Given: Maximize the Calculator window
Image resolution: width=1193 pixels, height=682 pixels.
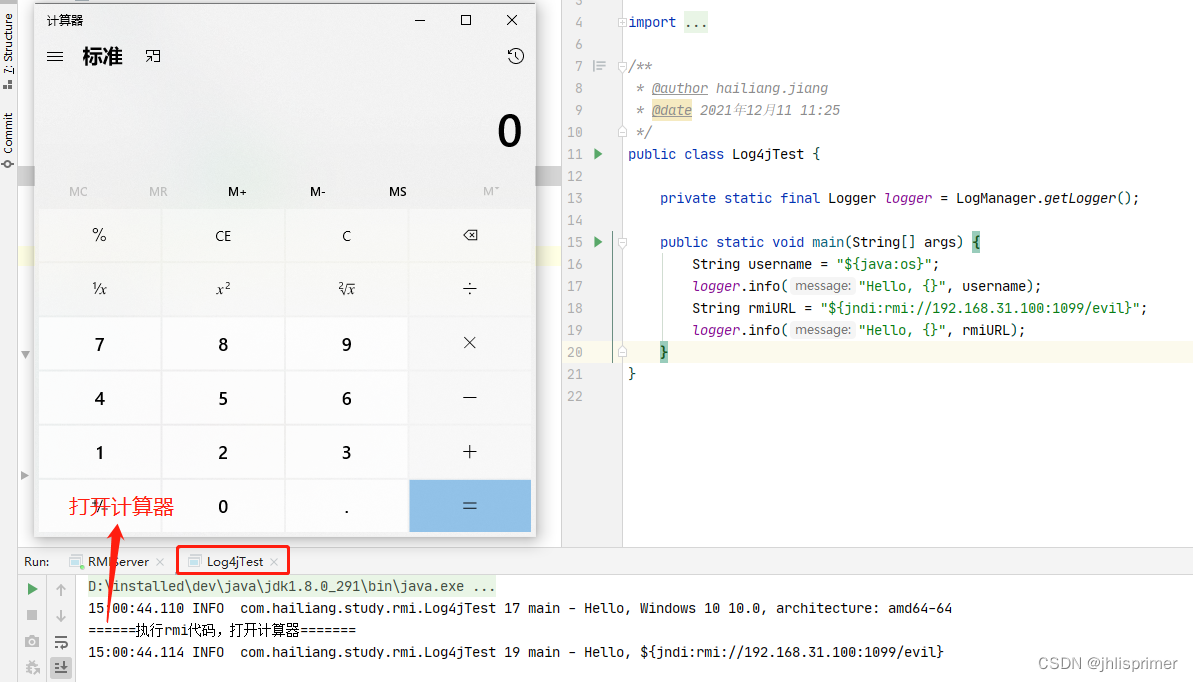Looking at the screenshot, I should [x=466, y=21].
